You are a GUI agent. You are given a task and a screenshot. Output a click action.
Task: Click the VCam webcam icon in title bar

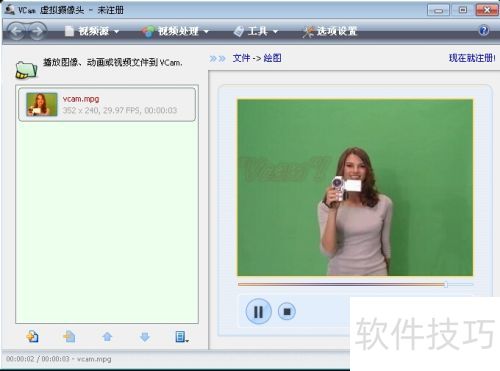[9, 9]
